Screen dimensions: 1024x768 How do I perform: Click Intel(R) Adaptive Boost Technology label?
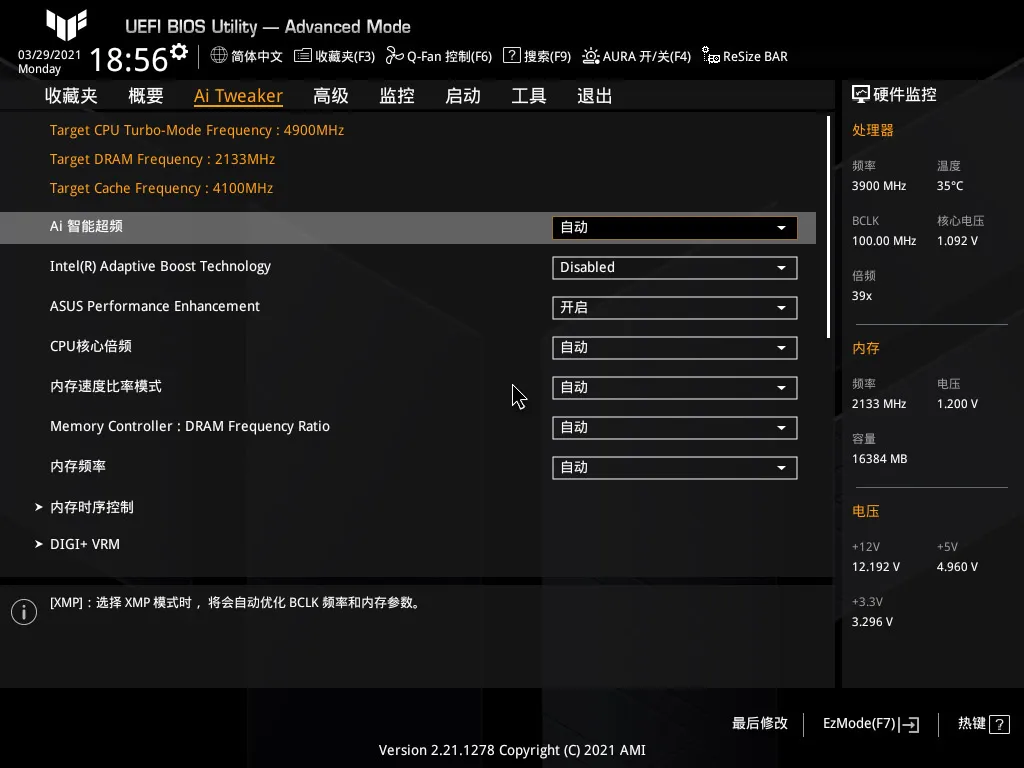160,266
